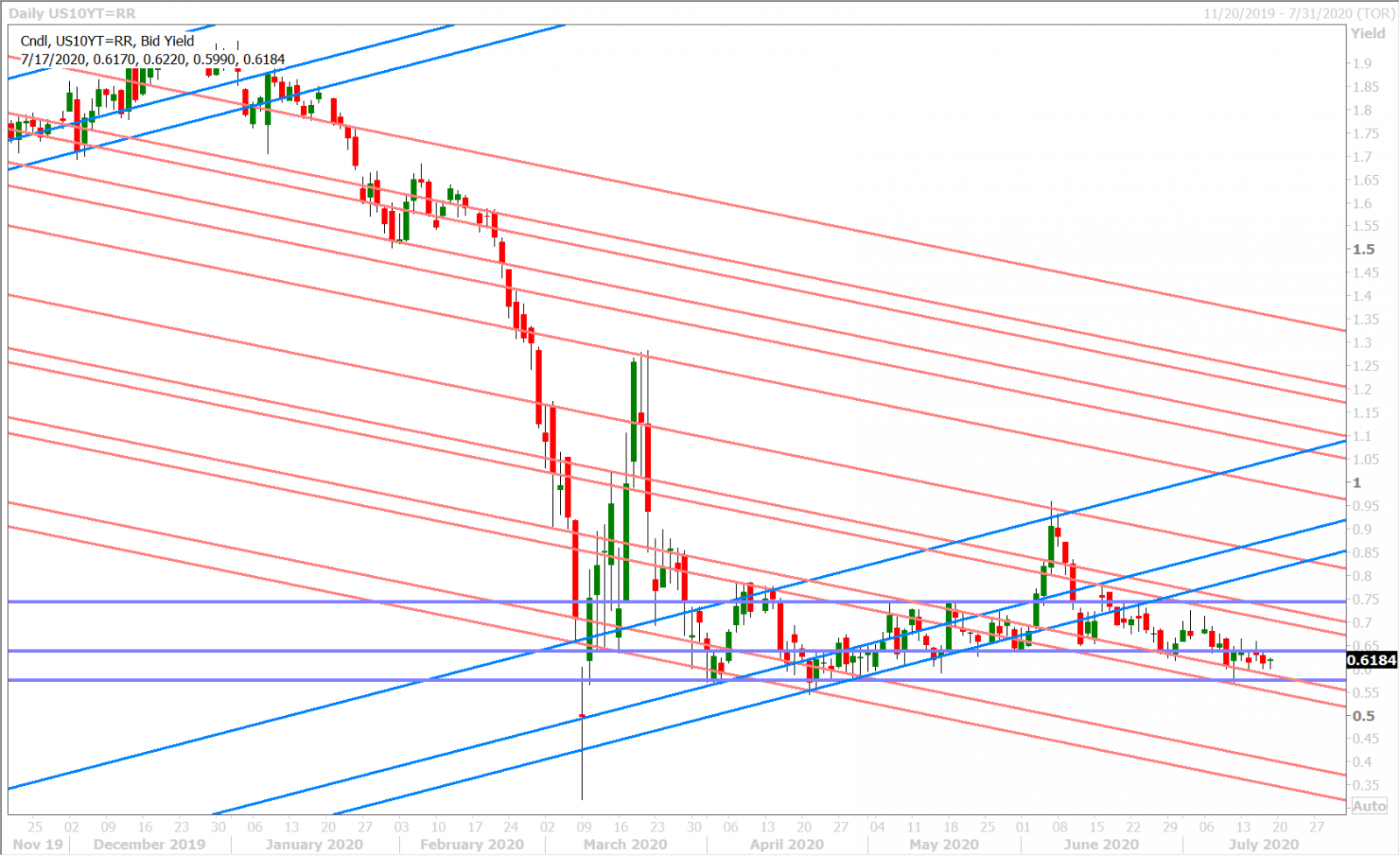Viewport: 1400px width, 856px height.
Task: Select June 2020 on the time axis
Action: coord(1101,845)
